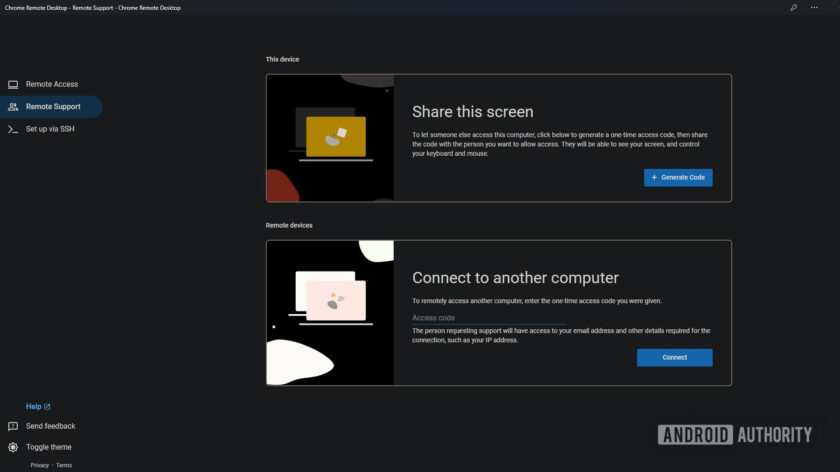Switch theme using Toggle theme label
The image size is (840, 472).
point(49,447)
